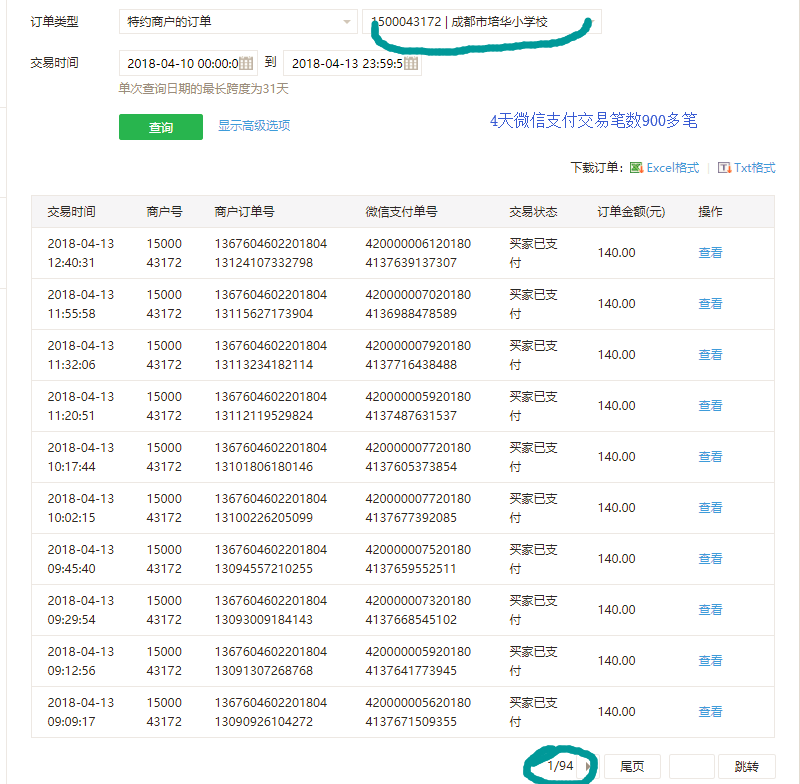The image size is (800, 784).
Task: Select WeChat pay number ending 4137641773945
Action: point(418,661)
